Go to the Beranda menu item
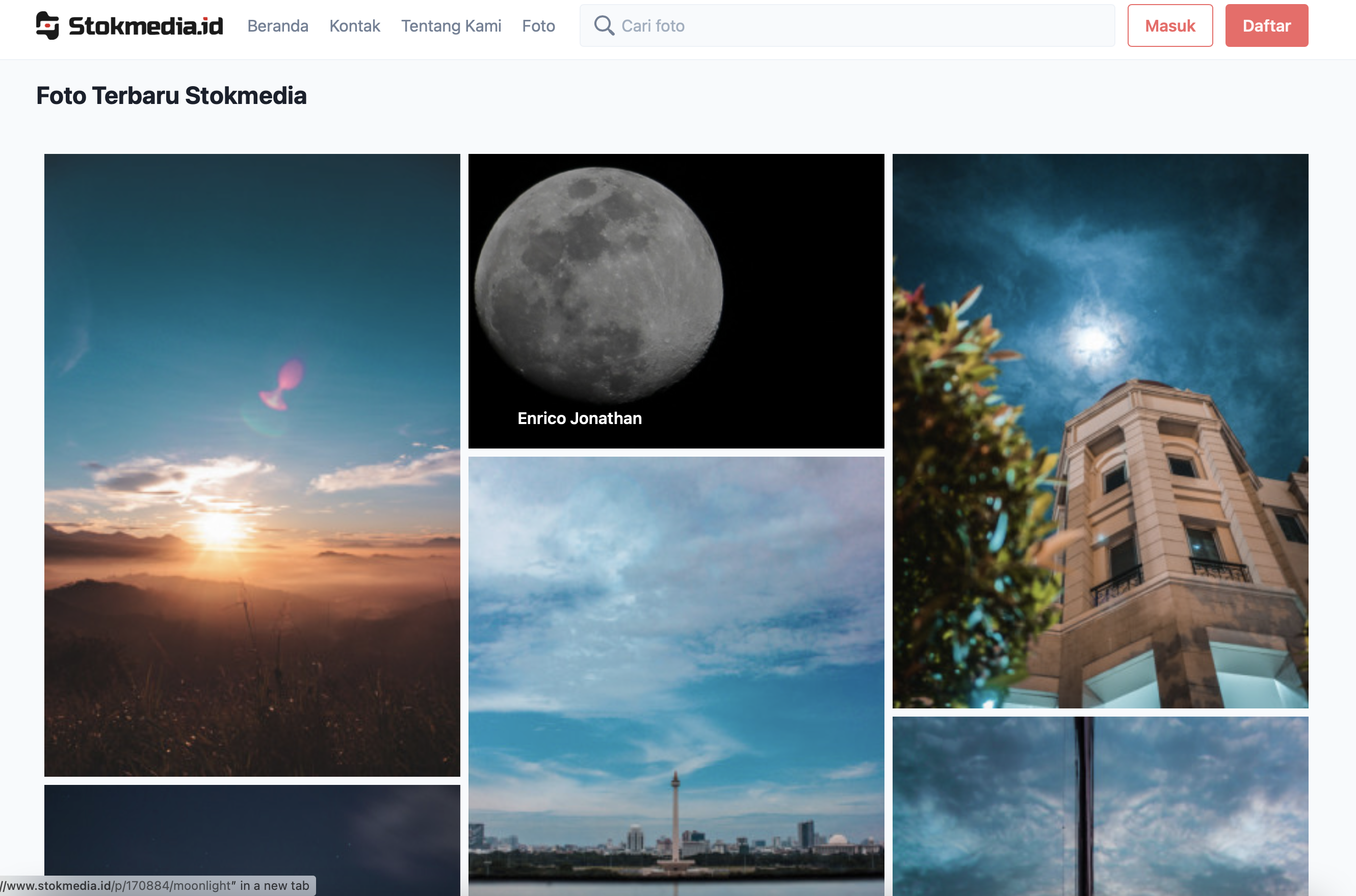Image resolution: width=1356 pixels, height=896 pixels. click(x=278, y=25)
